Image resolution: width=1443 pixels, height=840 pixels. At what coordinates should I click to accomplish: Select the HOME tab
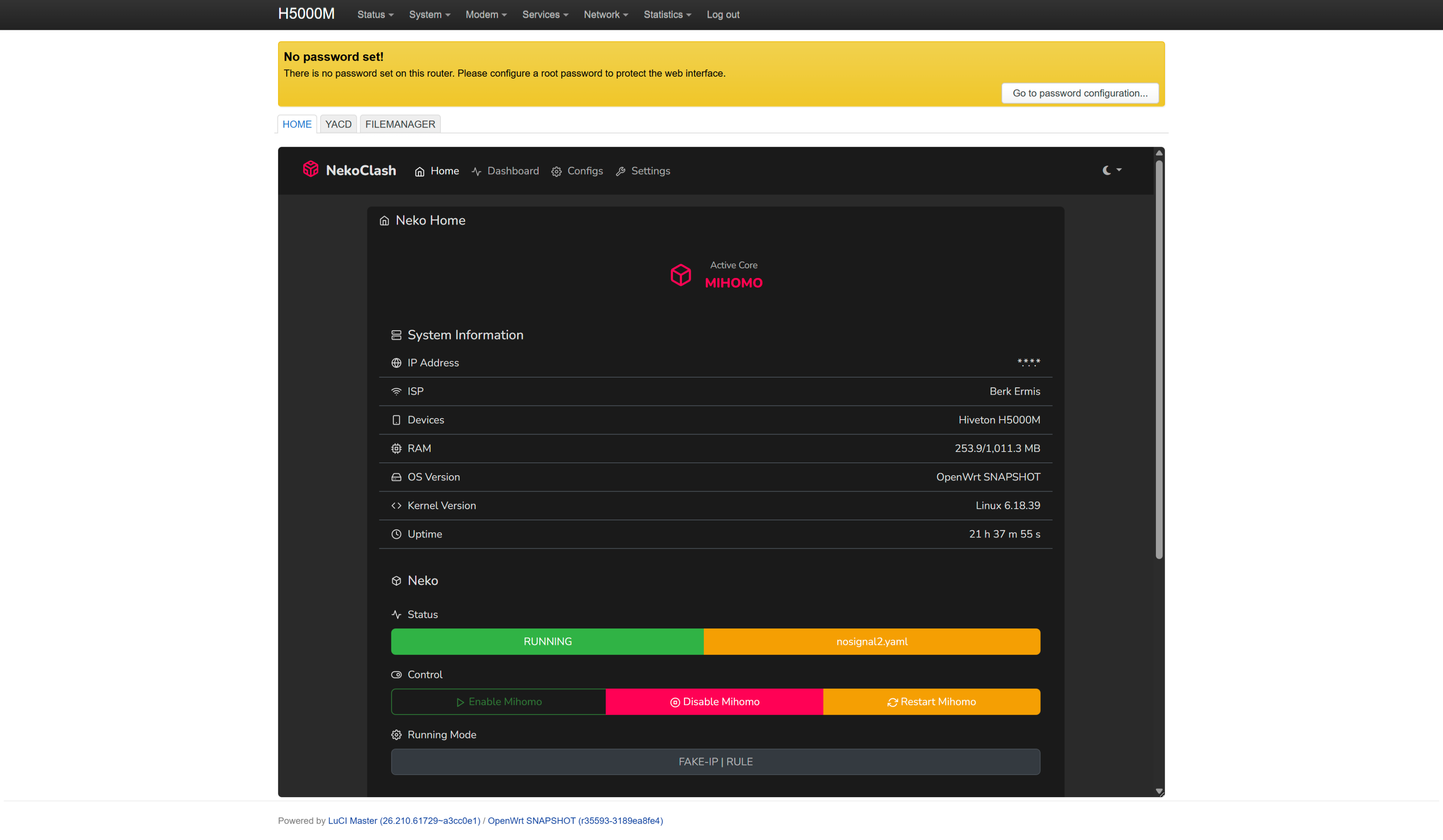pos(296,124)
